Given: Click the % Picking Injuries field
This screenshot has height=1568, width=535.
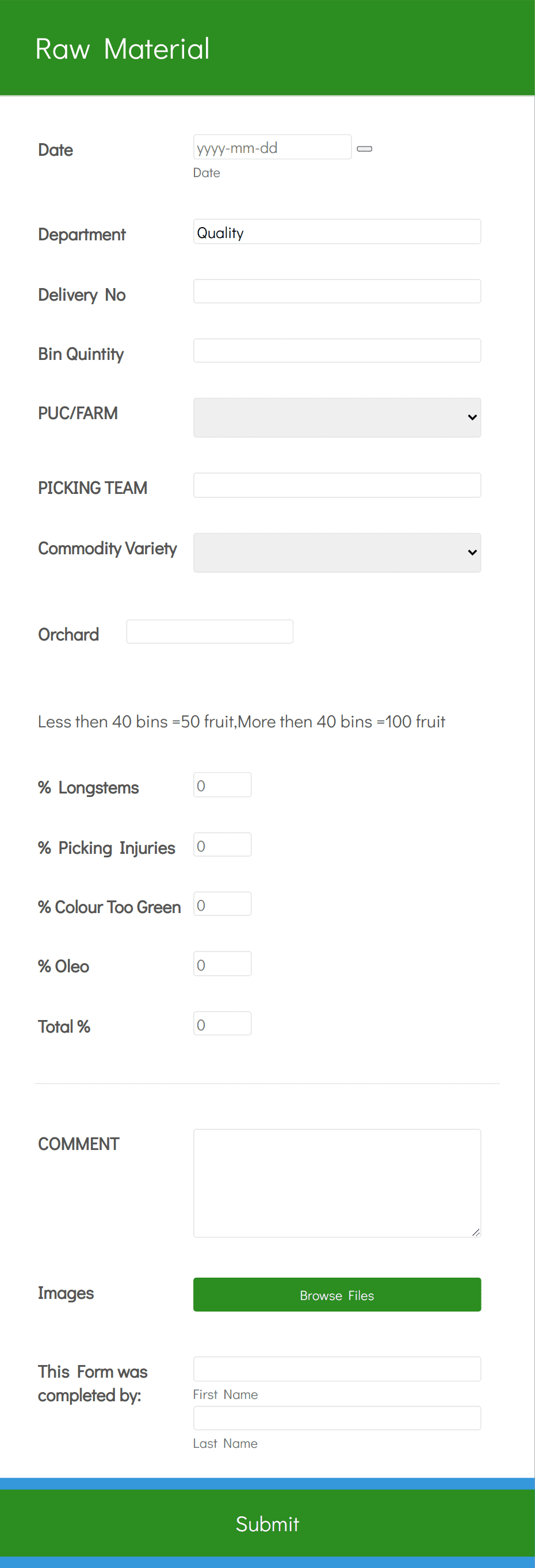Looking at the screenshot, I should (x=222, y=844).
